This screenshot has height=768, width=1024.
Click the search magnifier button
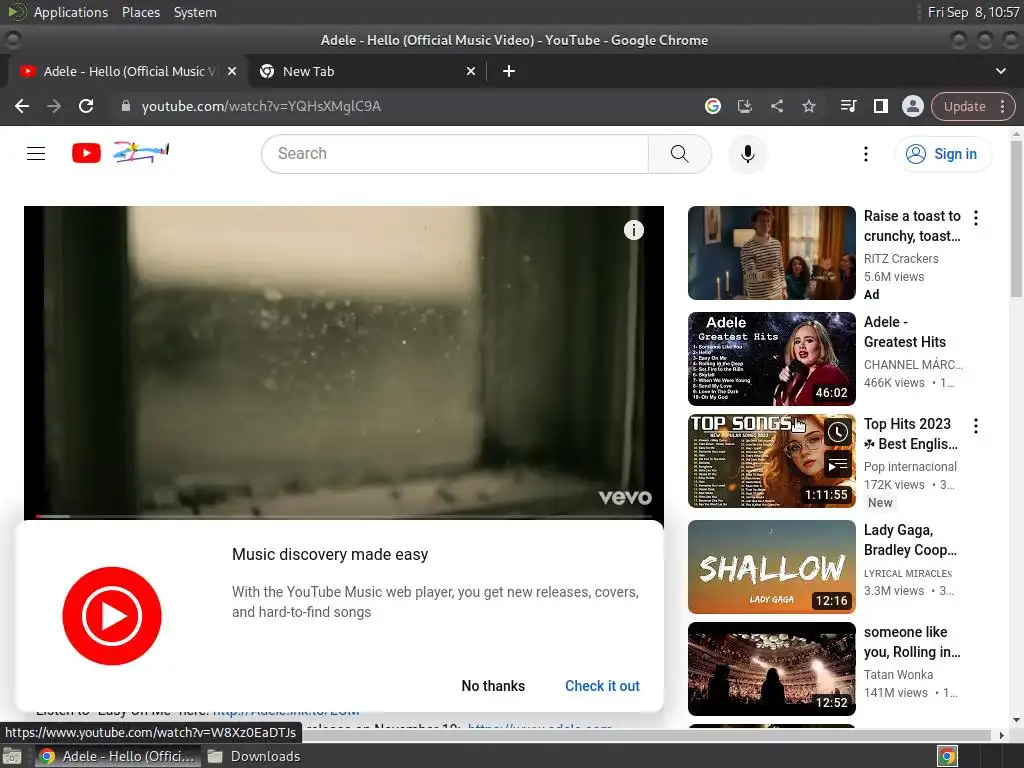coord(679,153)
